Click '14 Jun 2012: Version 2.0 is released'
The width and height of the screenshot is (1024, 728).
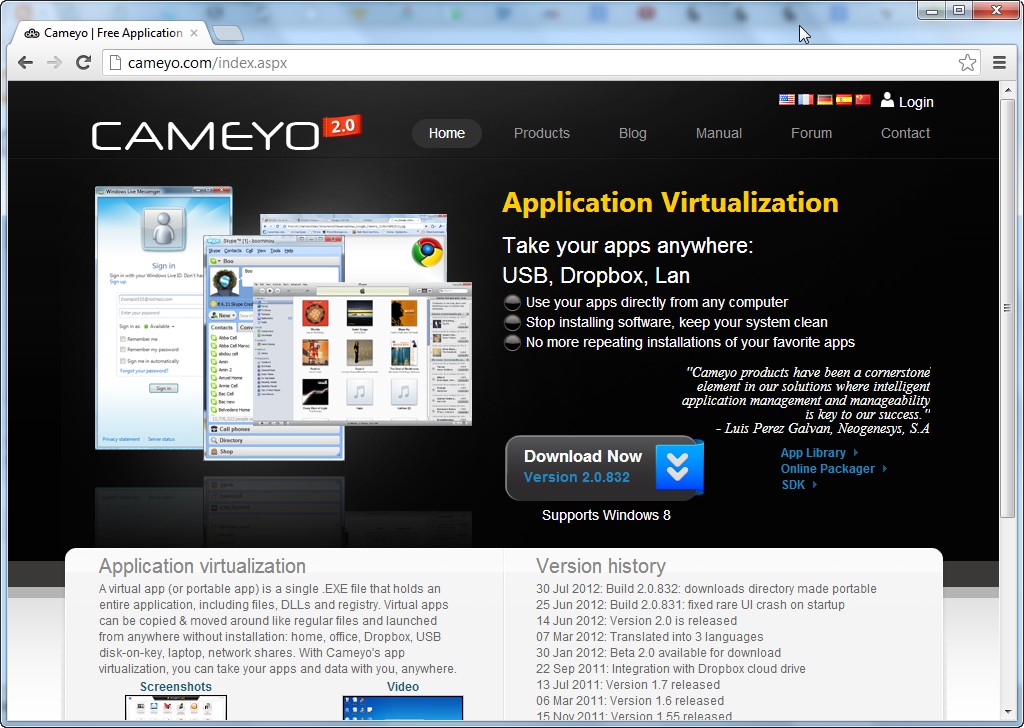636,620
